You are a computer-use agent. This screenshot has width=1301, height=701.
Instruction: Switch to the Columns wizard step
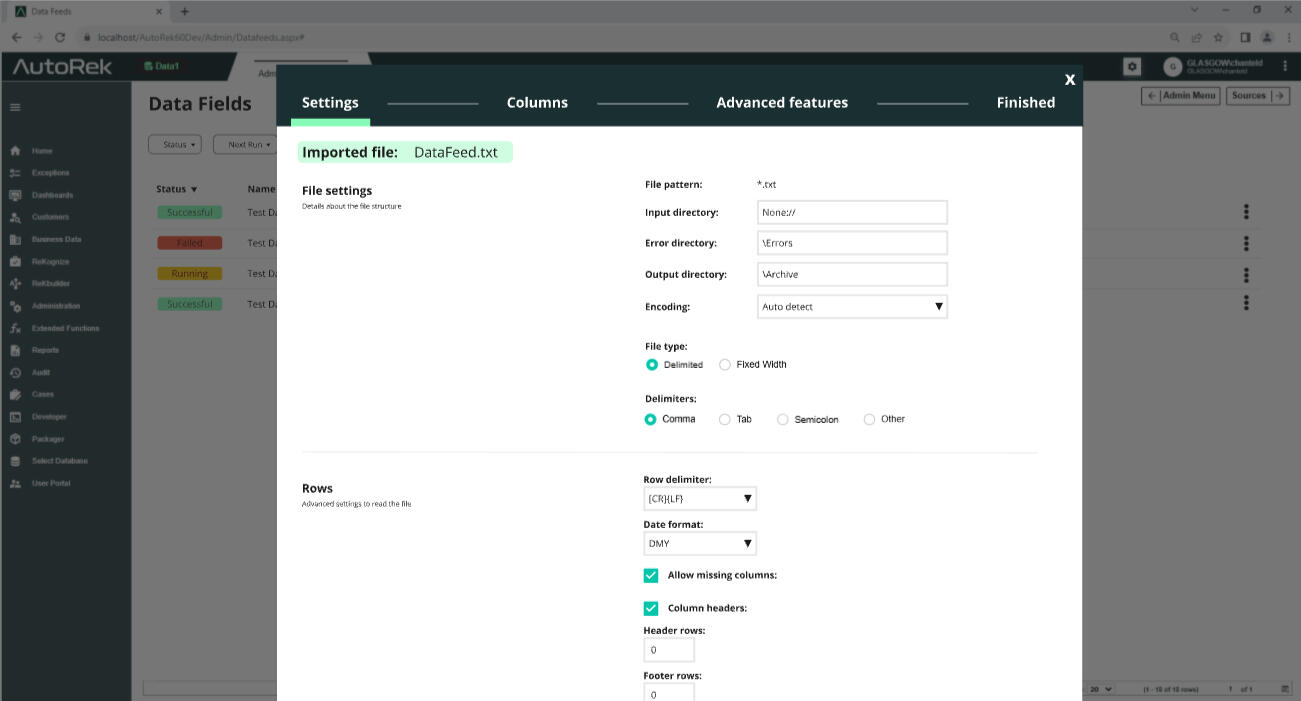click(x=537, y=103)
